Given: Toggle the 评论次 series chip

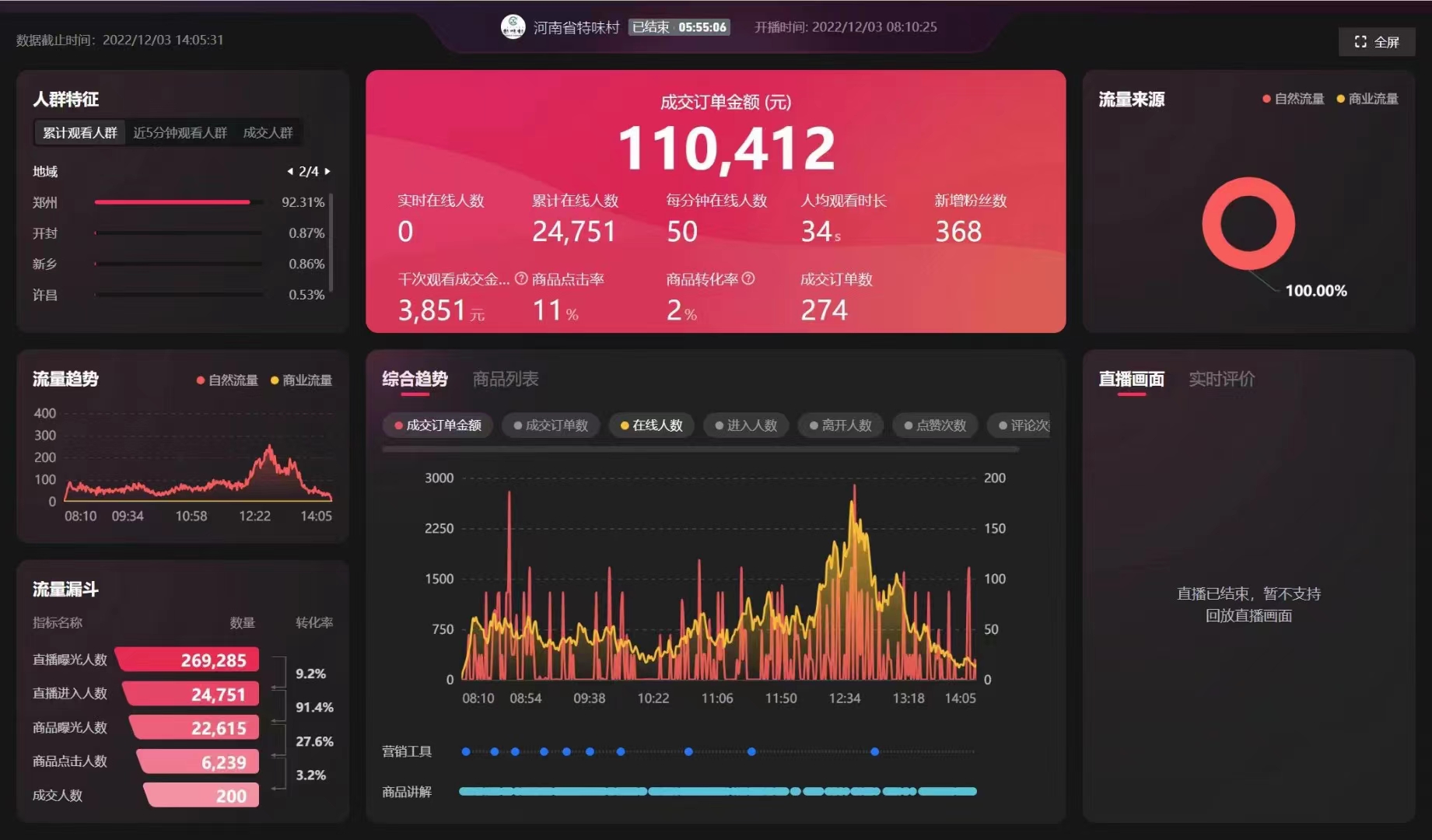Looking at the screenshot, I should pyautogui.click(x=1019, y=425).
